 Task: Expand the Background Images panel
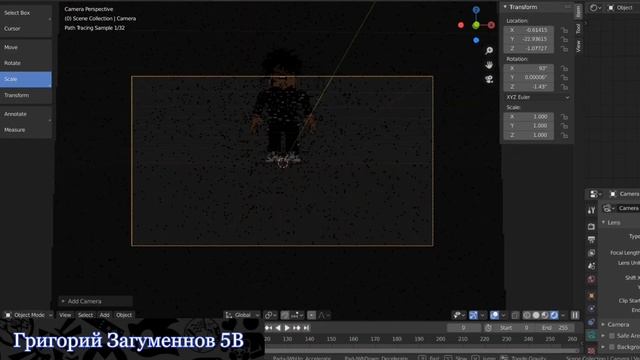[x=620, y=347]
